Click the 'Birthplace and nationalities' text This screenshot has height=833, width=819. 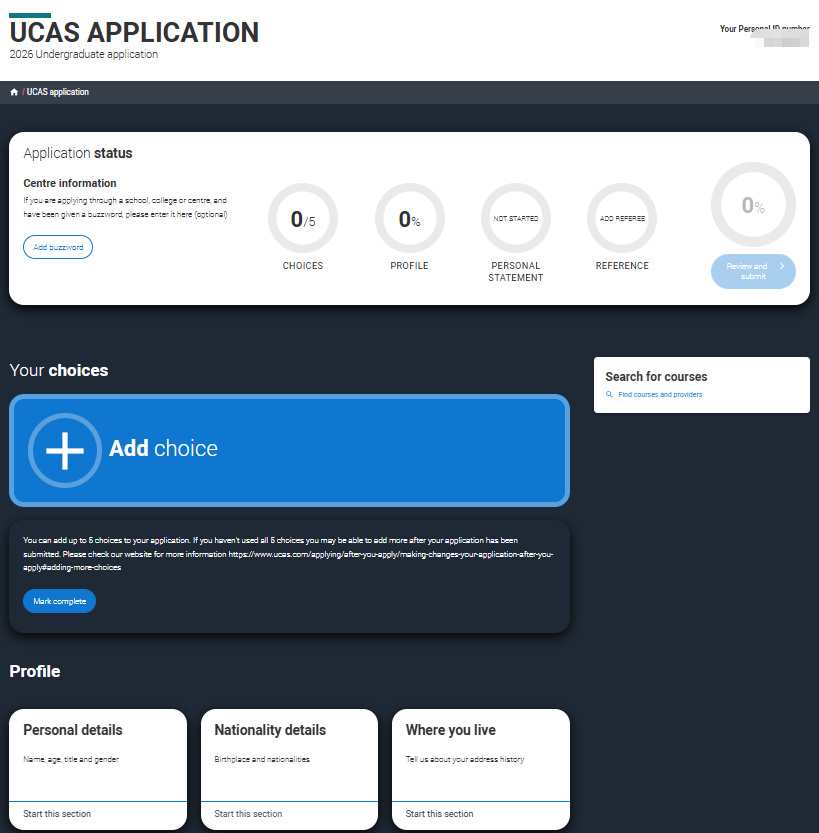coord(262,759)
